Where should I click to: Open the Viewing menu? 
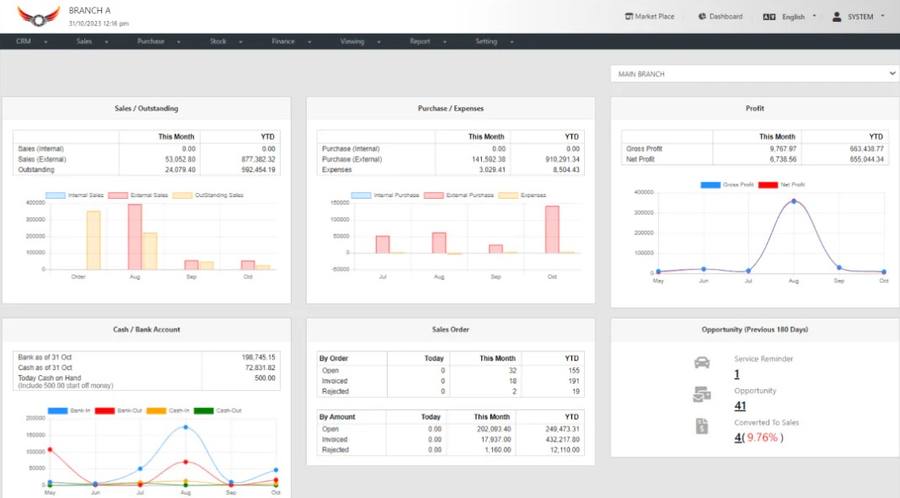pos(360,41)
